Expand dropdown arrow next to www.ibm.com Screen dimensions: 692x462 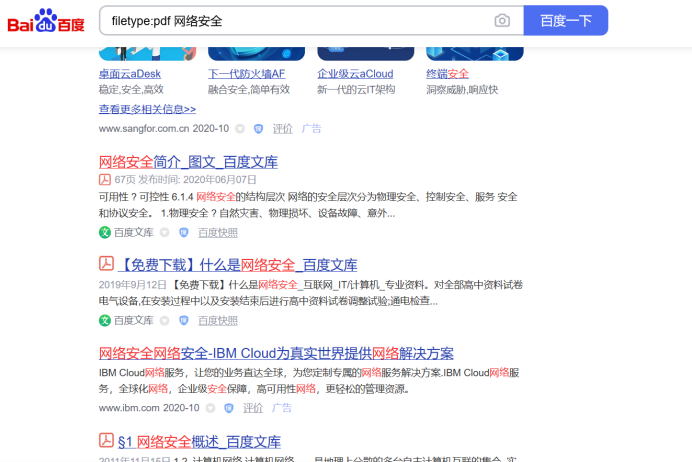pos(211,408)
